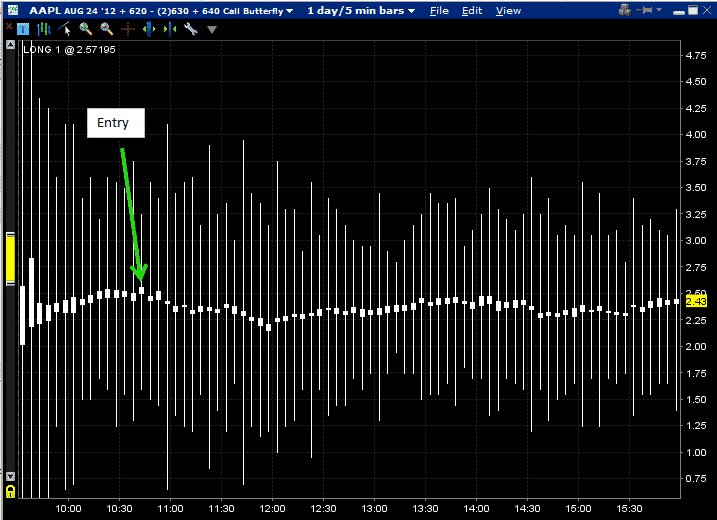Click the windows grouping icon in the title bar
Viewport: 717px width, 520px height.
point(625,10)
